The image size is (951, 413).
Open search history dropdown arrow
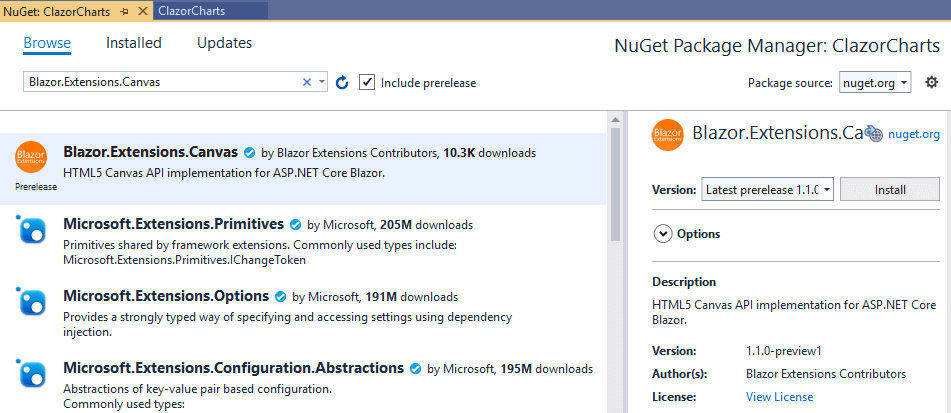322,83
